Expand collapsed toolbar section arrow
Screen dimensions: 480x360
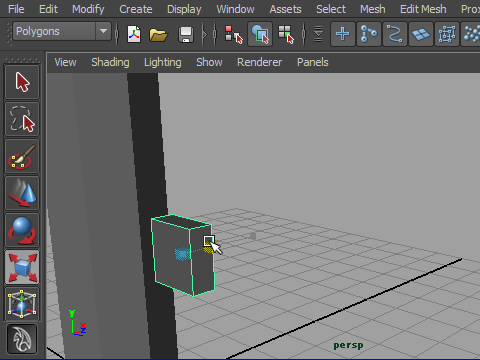click(205, 34)
